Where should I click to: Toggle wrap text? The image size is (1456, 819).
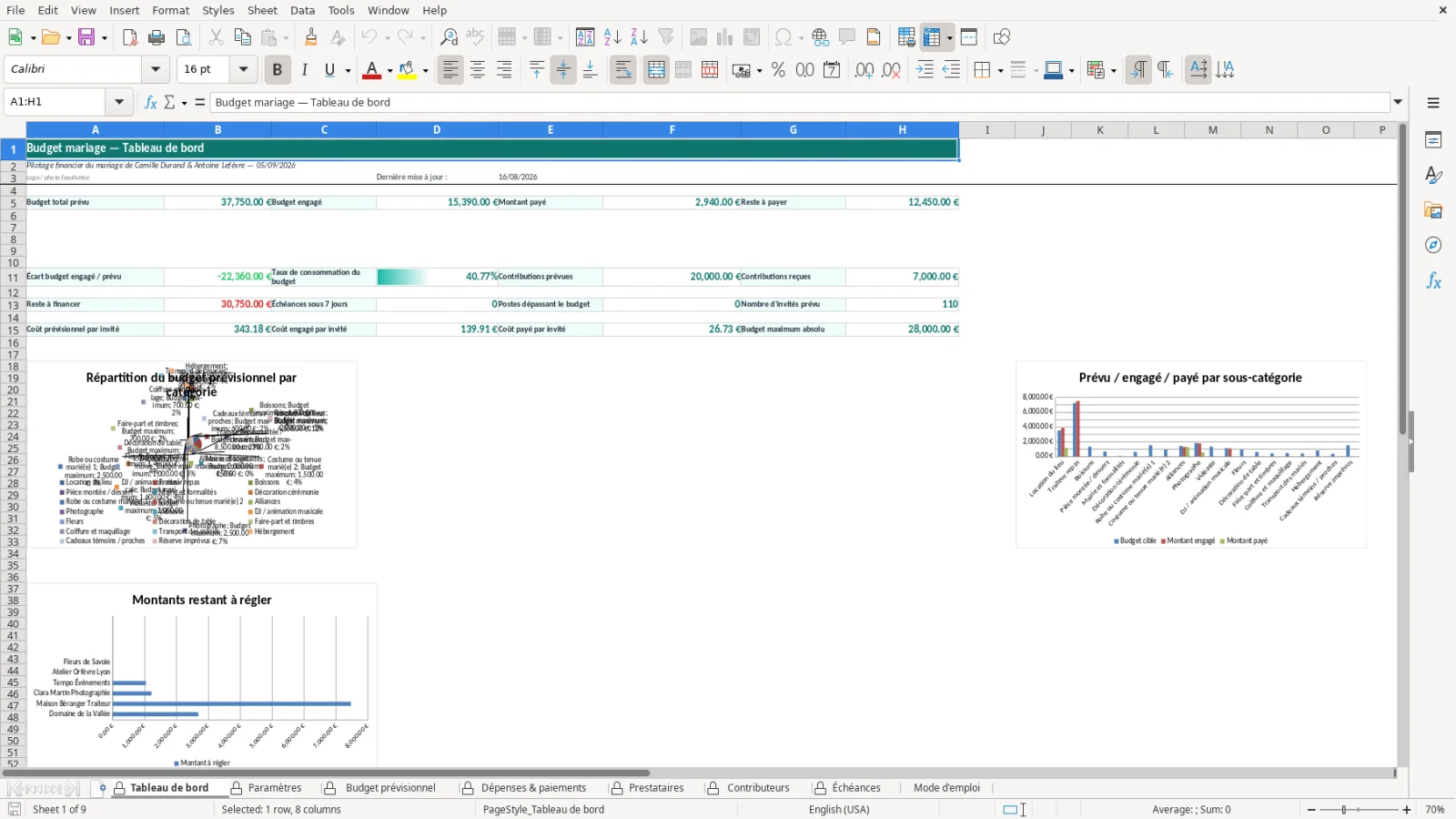click(x=623, y=70)
